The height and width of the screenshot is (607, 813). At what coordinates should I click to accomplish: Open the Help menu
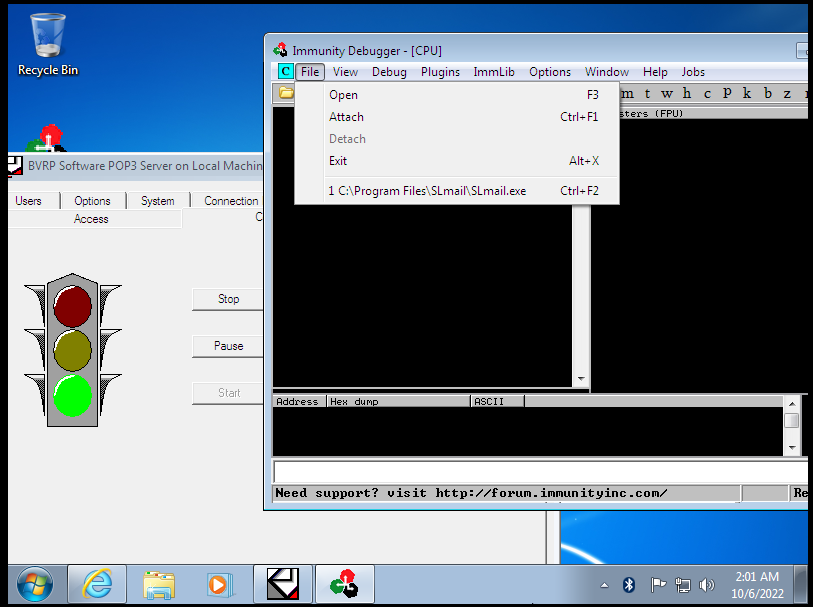coord(655,72)
